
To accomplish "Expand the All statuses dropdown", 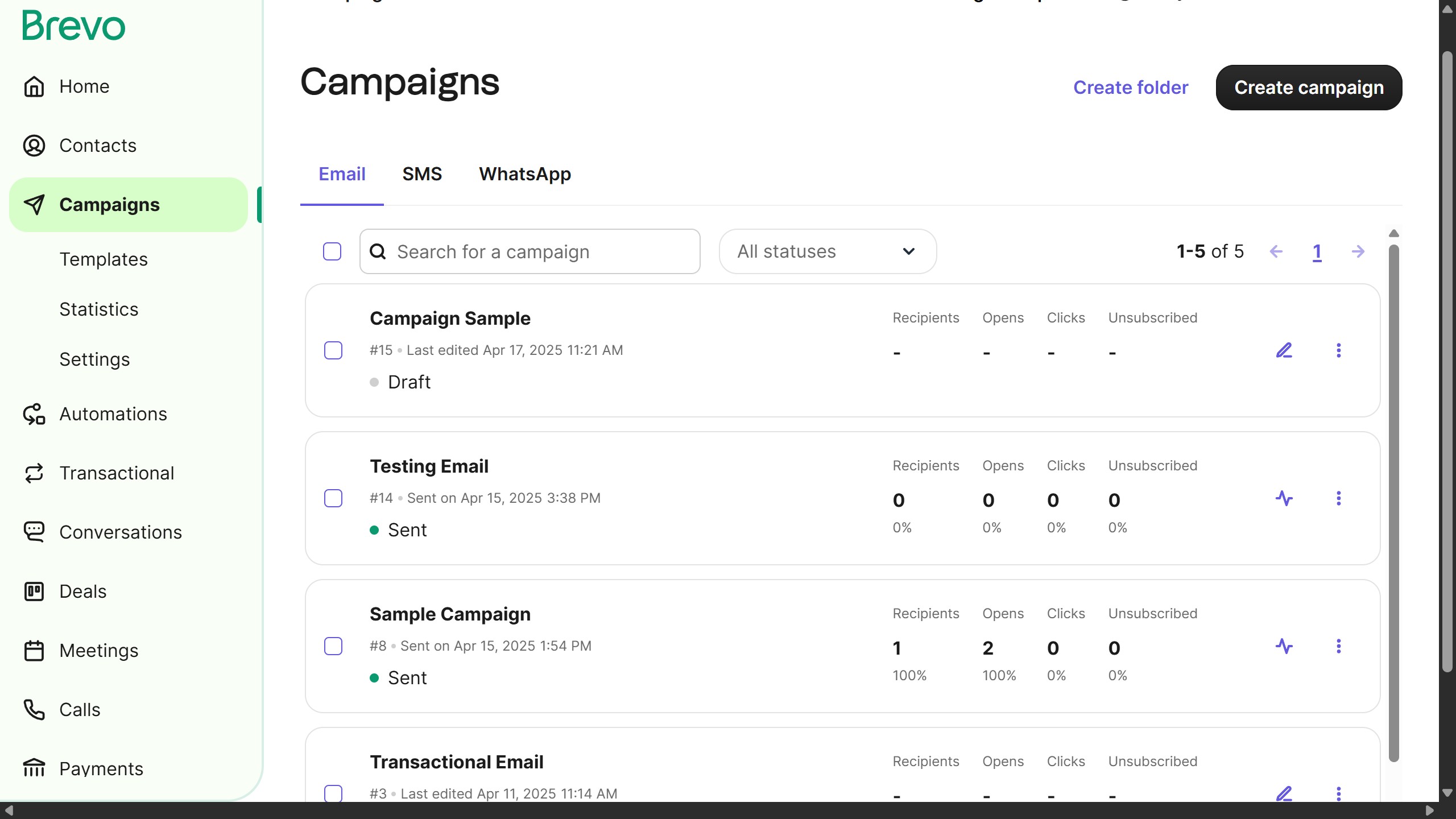I will pos(828,251).
